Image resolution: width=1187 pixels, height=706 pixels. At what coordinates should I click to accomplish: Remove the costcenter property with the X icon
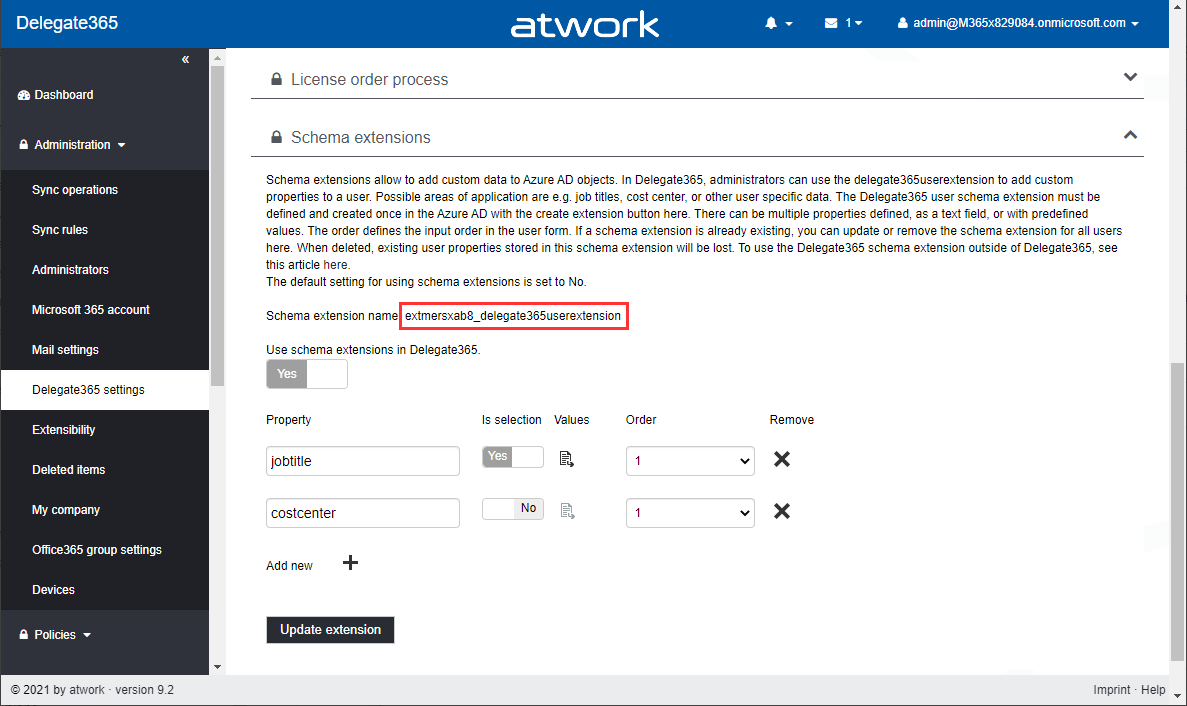pos(782,511)
